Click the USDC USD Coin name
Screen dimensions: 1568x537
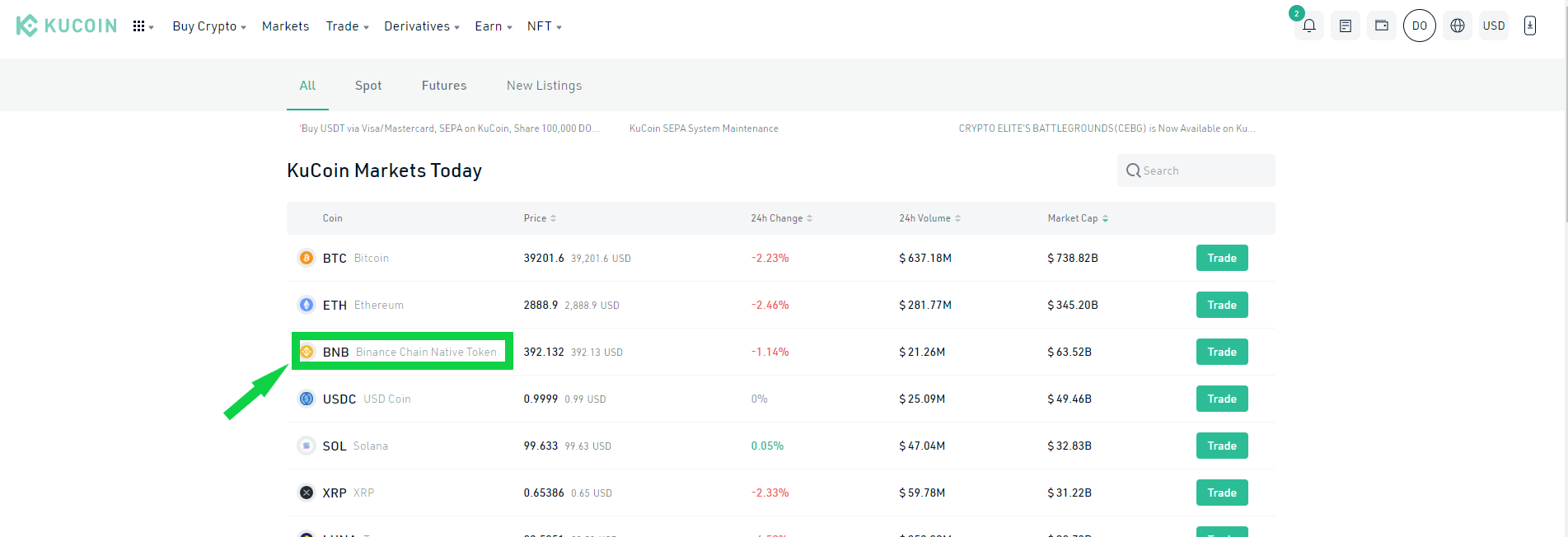click(367, 399)
